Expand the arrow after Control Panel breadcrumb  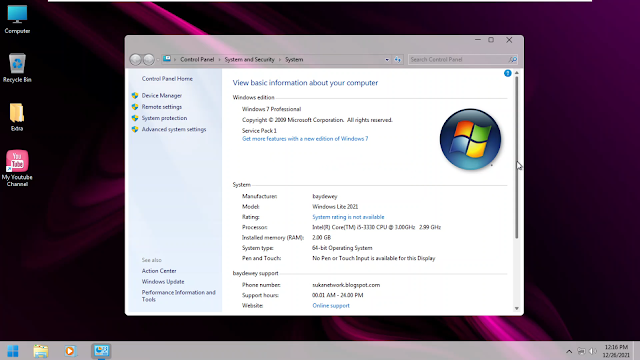pos(219,60)
